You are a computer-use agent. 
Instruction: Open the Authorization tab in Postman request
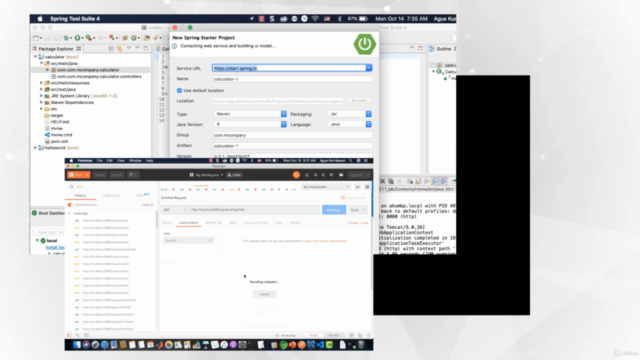point(189,223)
